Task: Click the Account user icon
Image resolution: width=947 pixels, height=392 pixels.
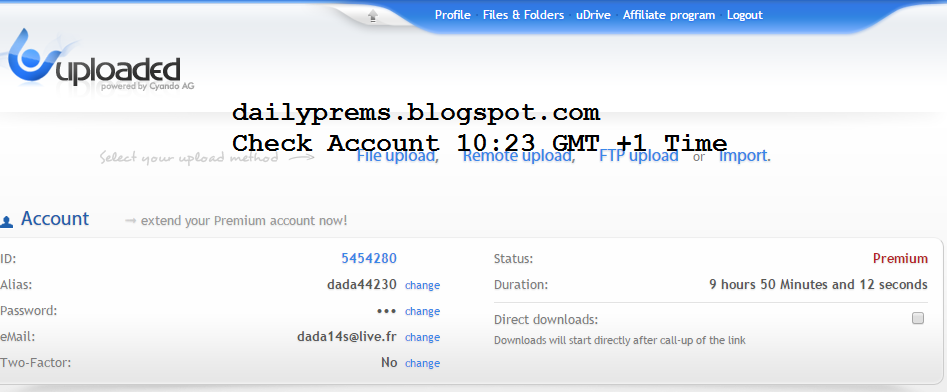Action: (x=7, y=222)
